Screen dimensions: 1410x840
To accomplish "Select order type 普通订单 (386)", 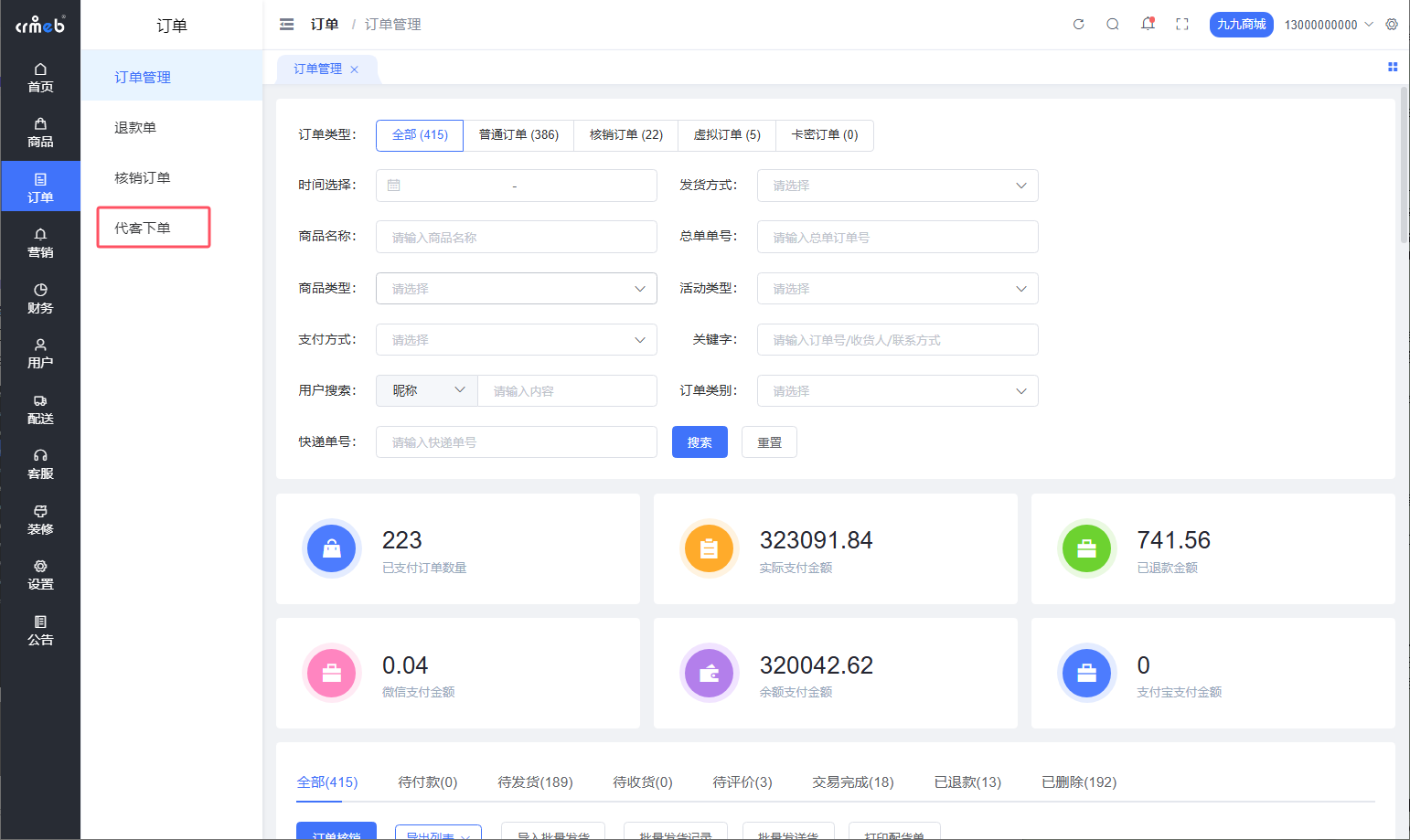I will tap(518, 135).
